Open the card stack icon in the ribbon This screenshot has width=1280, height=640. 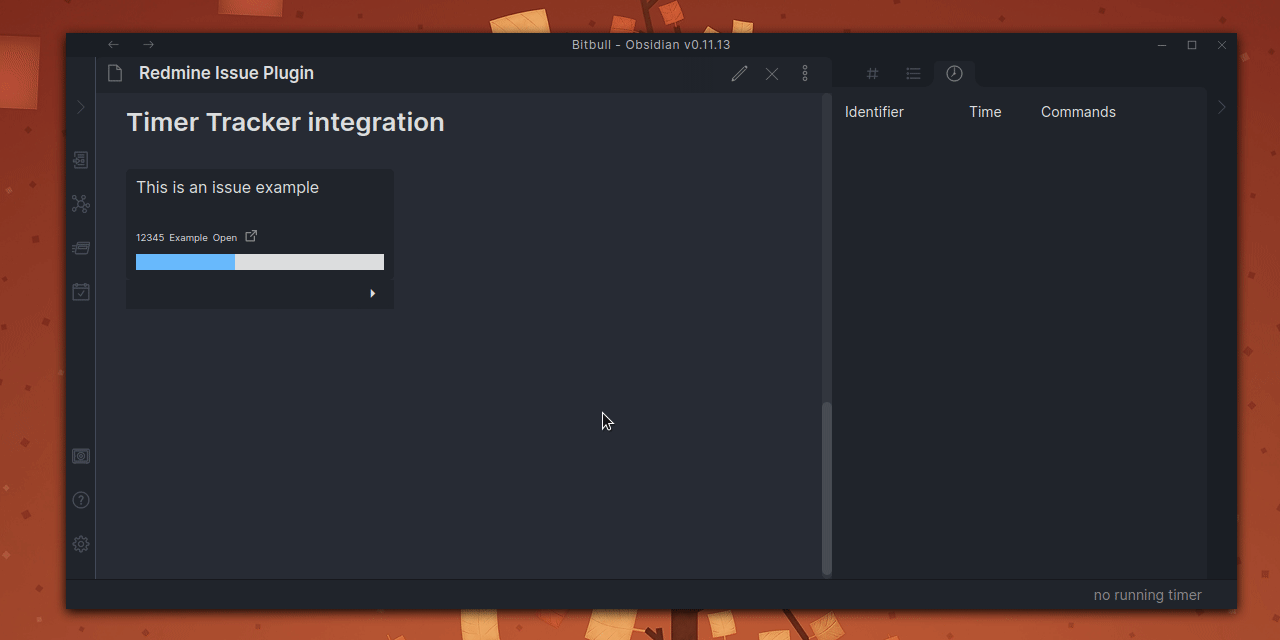click(x=81, y=248)
